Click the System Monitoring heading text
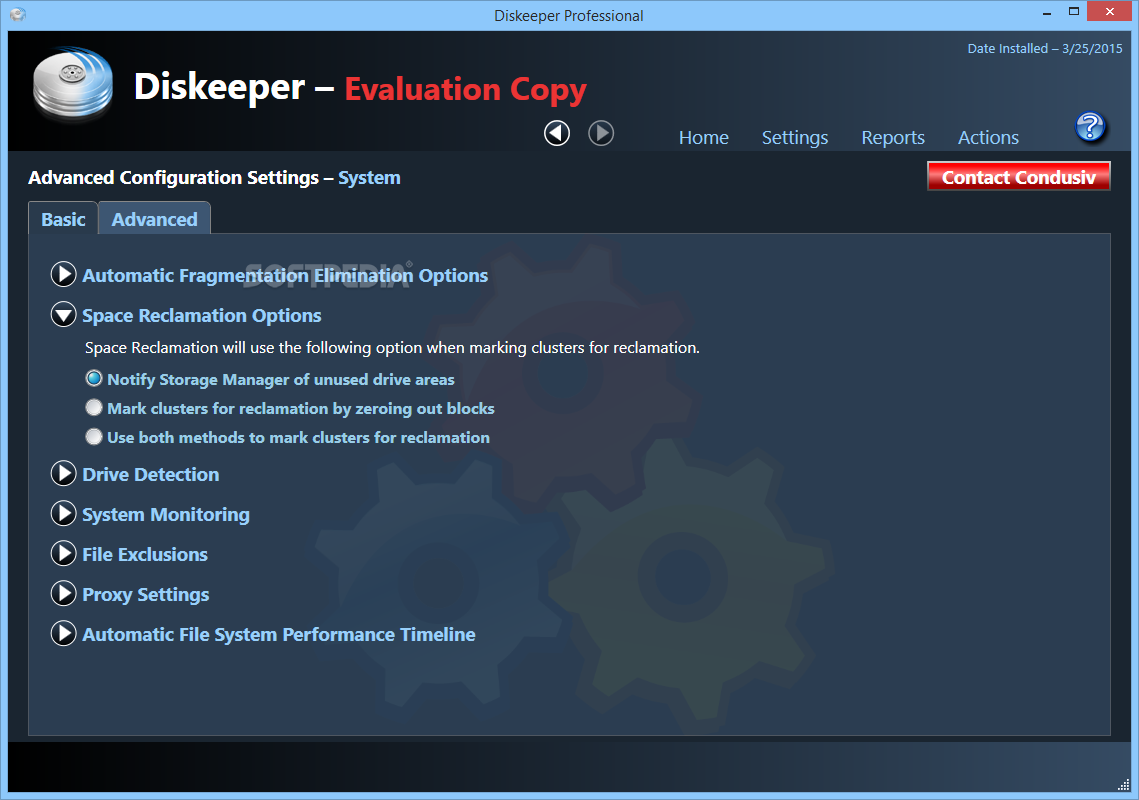 [166, 514]
